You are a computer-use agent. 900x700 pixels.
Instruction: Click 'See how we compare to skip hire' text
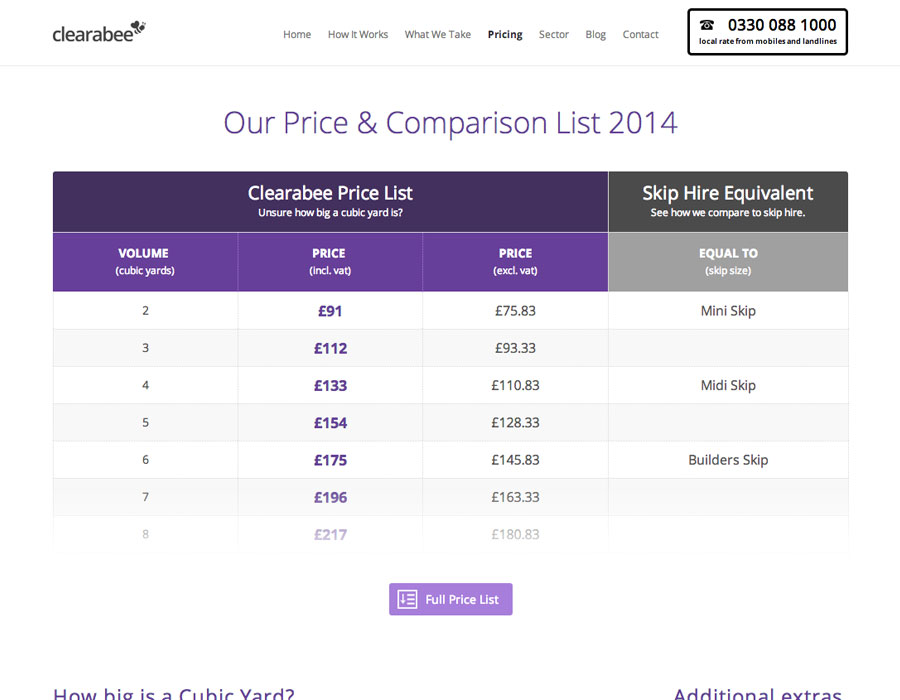tap(727, 213)
